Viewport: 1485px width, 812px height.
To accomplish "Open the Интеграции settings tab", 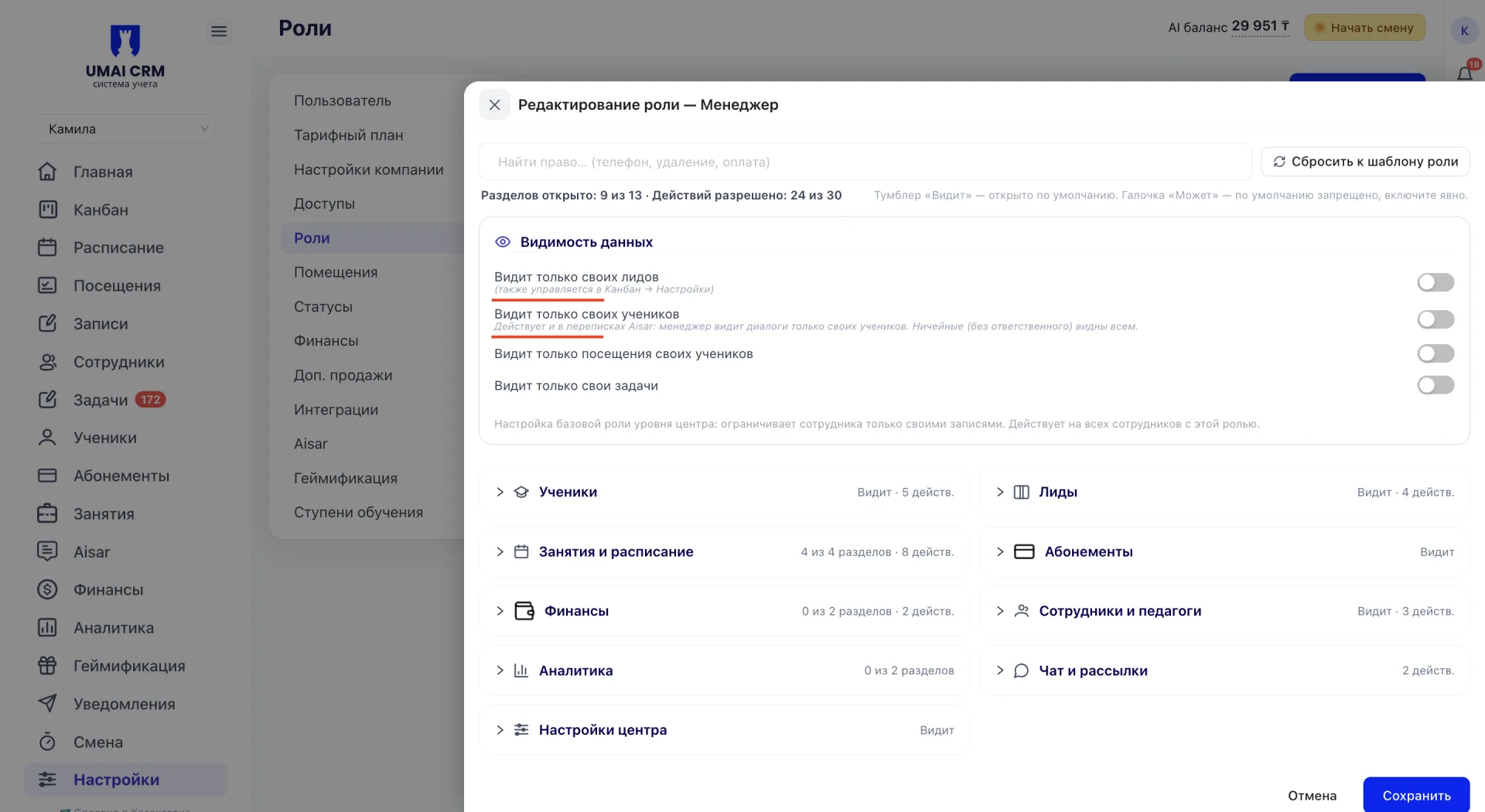I will (x=336, y=410).
